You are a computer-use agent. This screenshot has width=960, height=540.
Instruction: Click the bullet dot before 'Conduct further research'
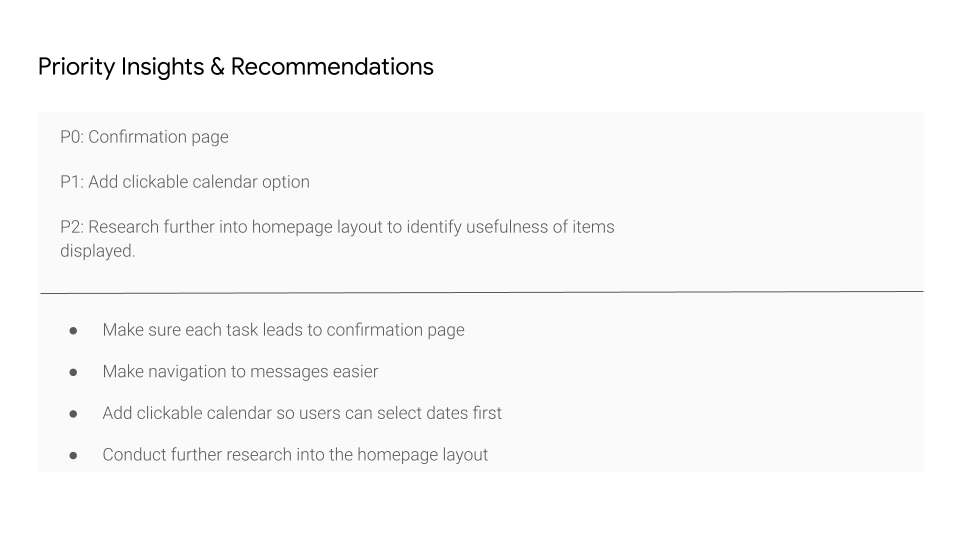click(73, 456)
